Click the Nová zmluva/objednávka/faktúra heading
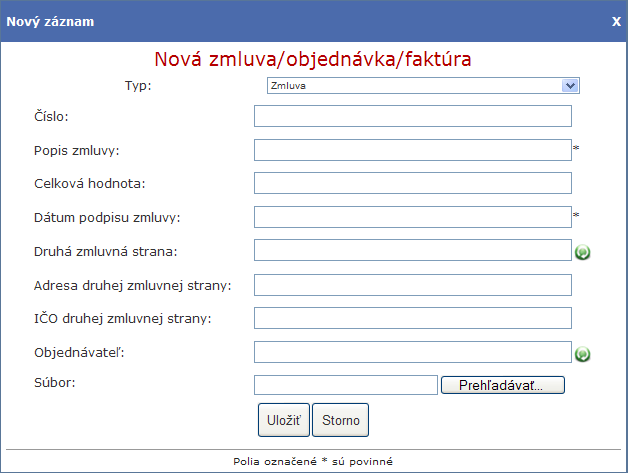This screenshot has width=628, height=473. (x=313, y=59)
